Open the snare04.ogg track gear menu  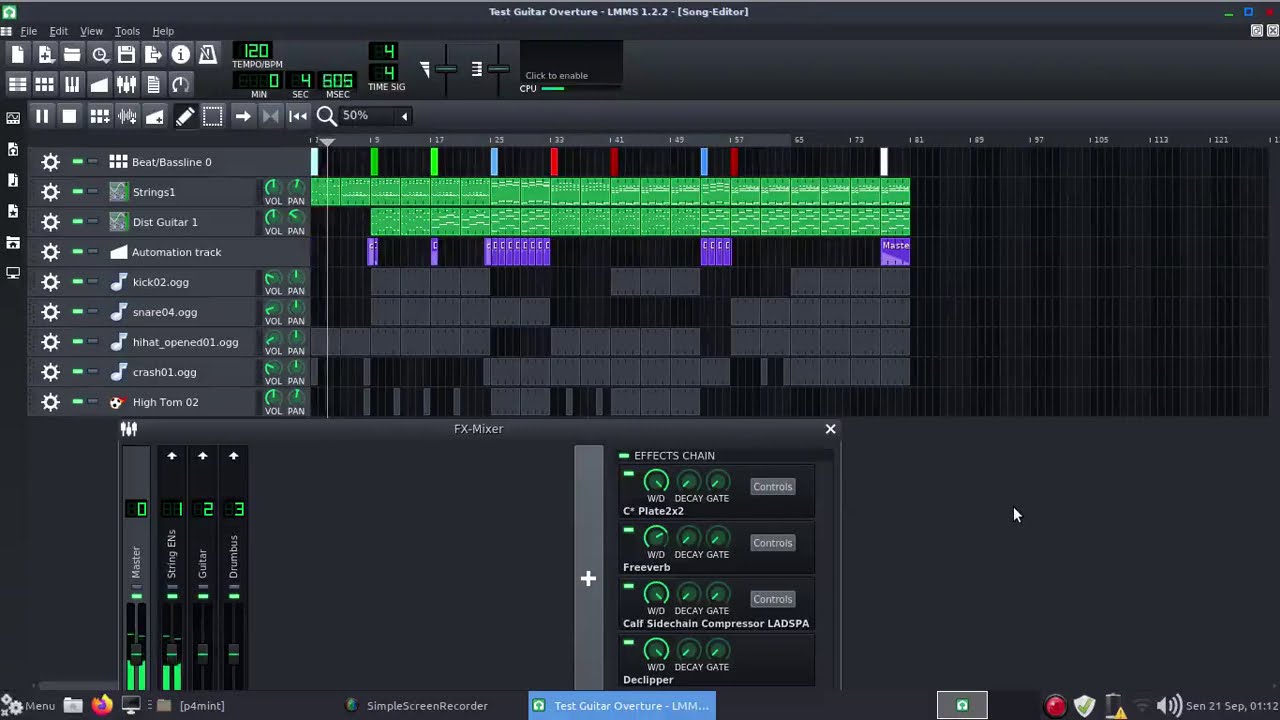(50, 312)
